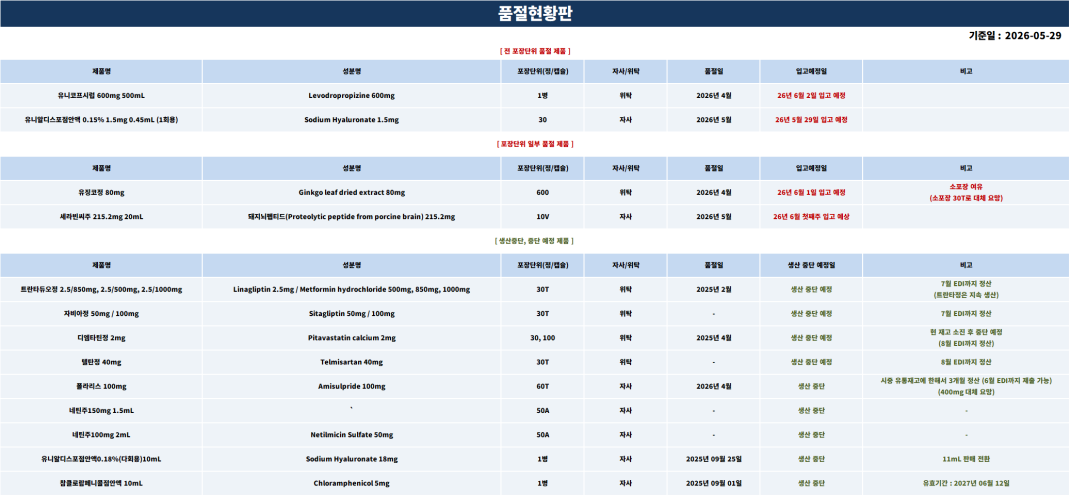Click the 품절현황판 title banner
This screenshot has height=496, width=1070.
(x=535, y=14)
